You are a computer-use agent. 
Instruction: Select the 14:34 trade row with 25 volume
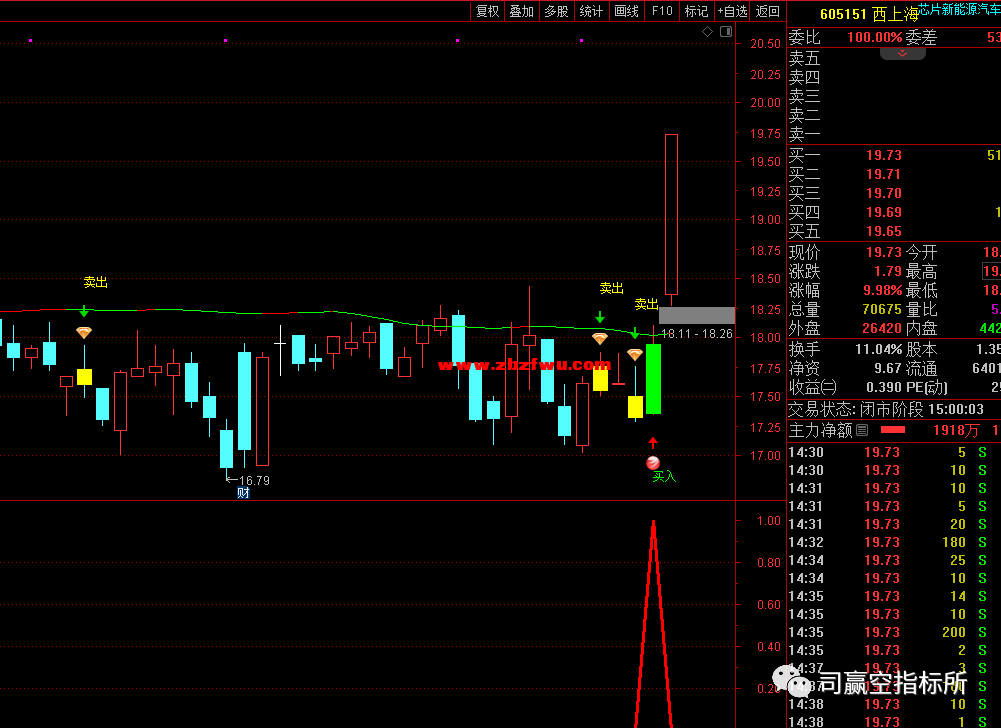894,560
